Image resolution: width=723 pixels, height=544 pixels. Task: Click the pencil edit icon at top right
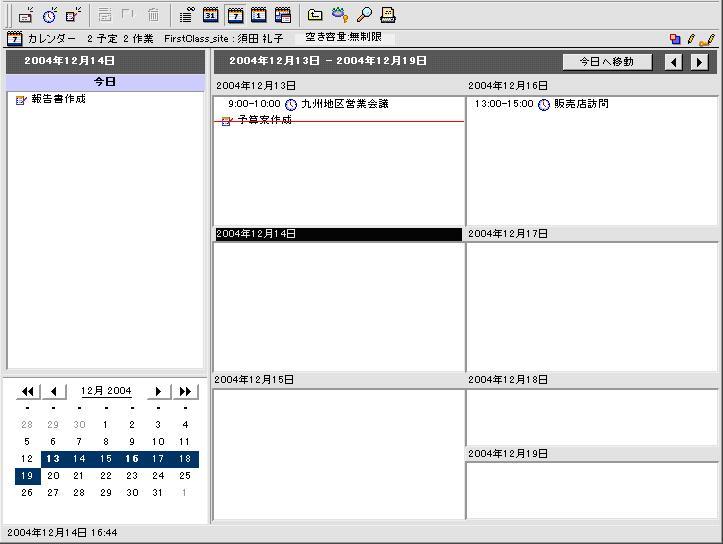tap(691, 39)
